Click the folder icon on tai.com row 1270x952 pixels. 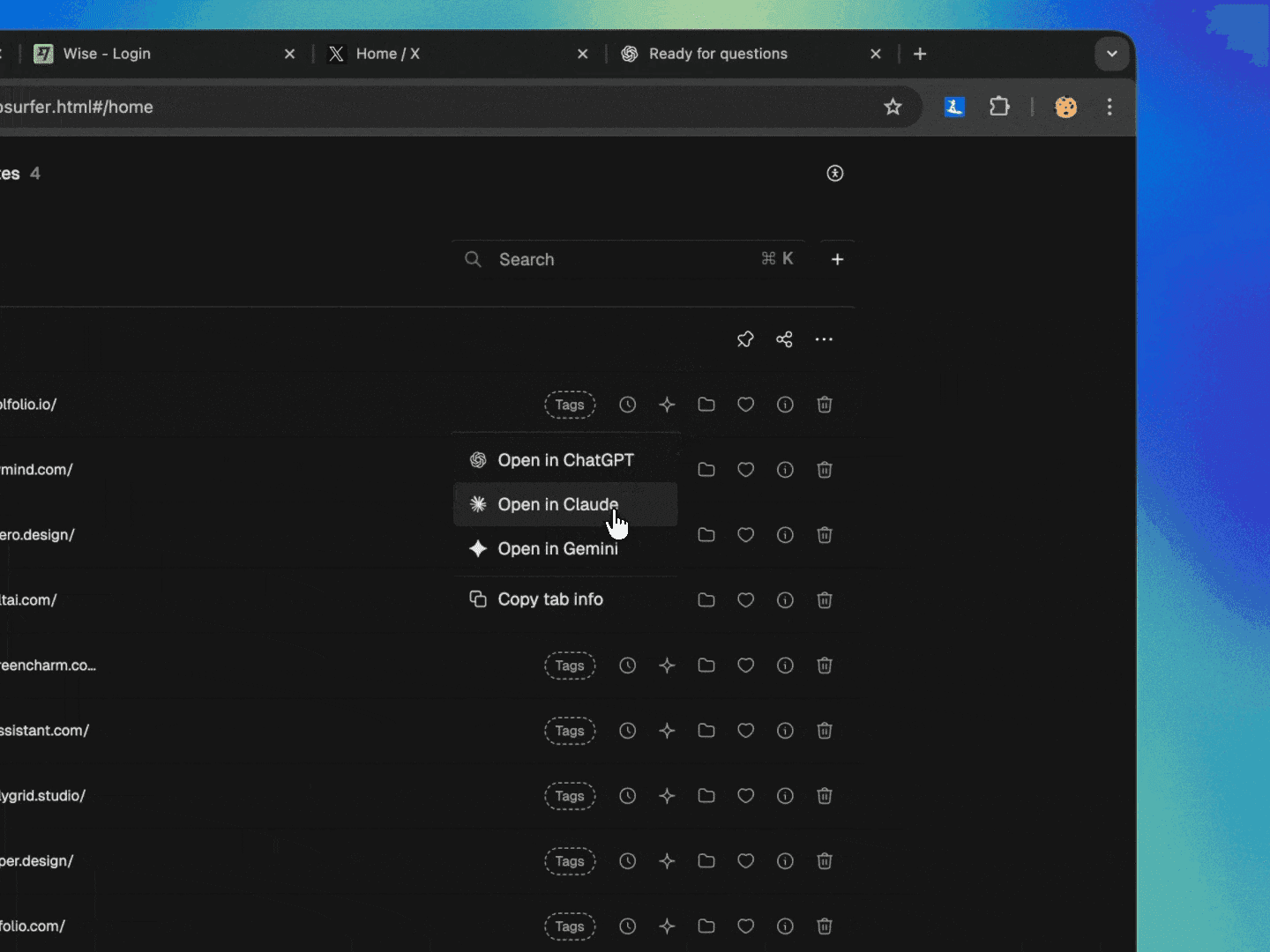706,600
